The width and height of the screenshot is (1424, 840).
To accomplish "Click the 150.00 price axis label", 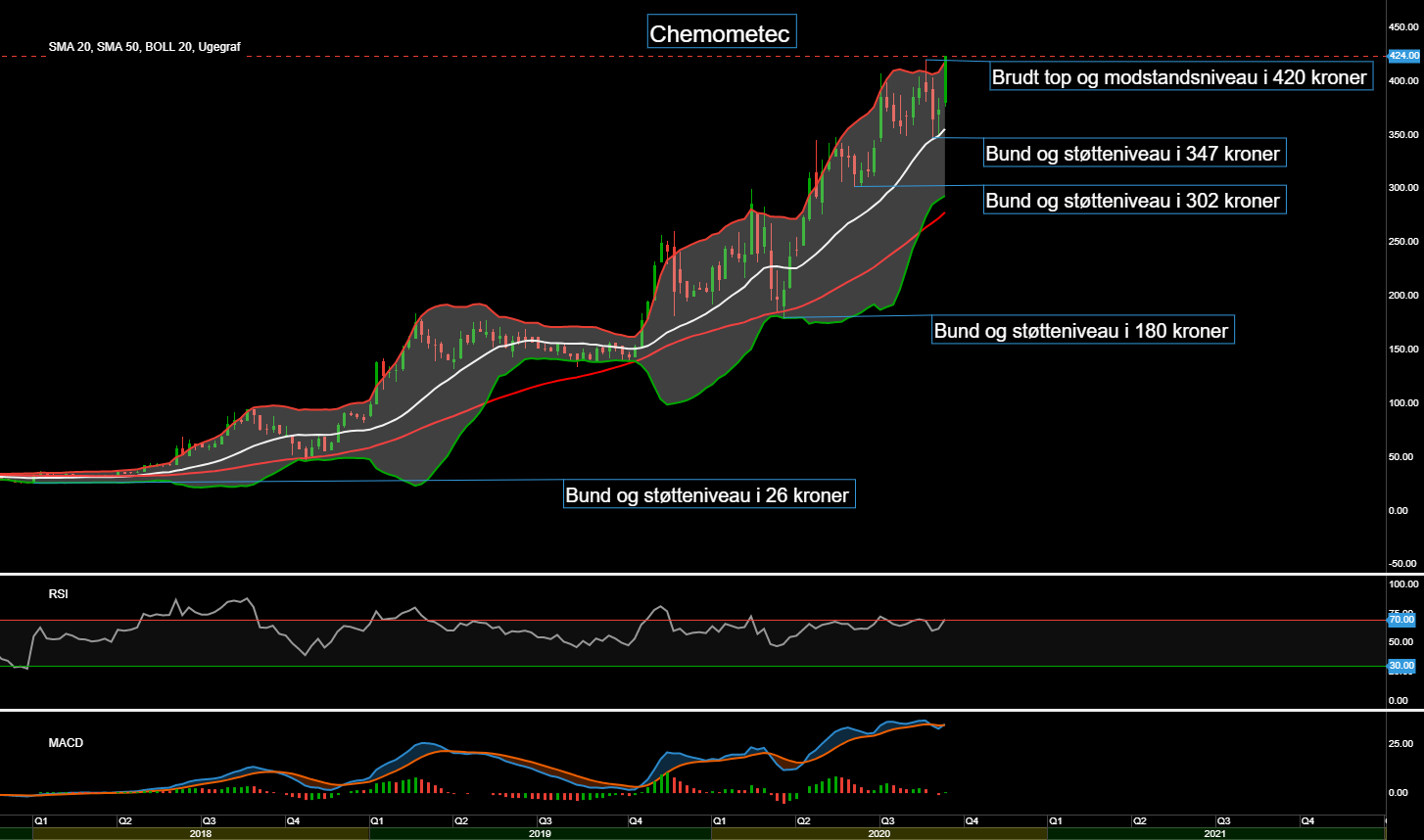I will (1403, 349).
